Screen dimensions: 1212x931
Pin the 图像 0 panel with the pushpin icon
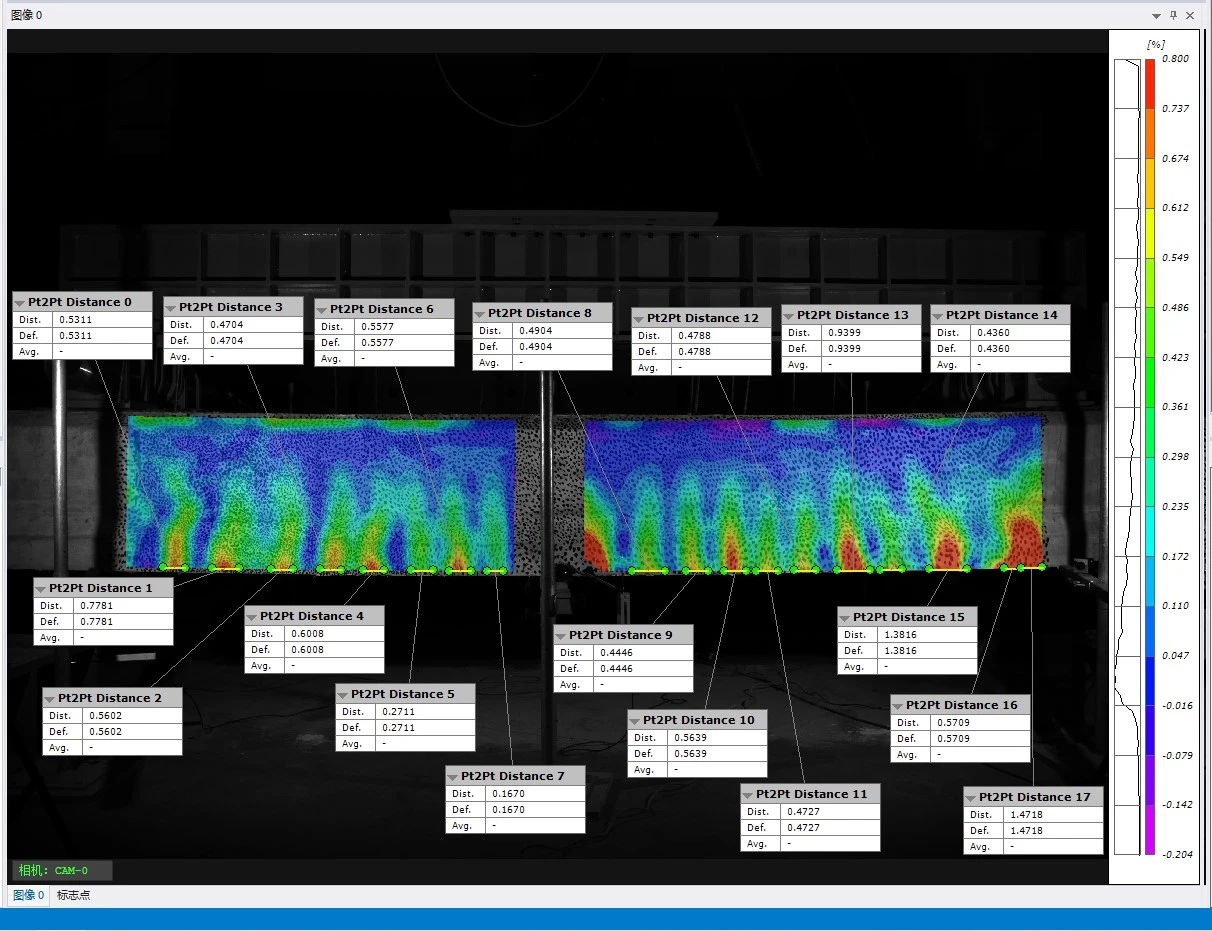pos(1173,15)
